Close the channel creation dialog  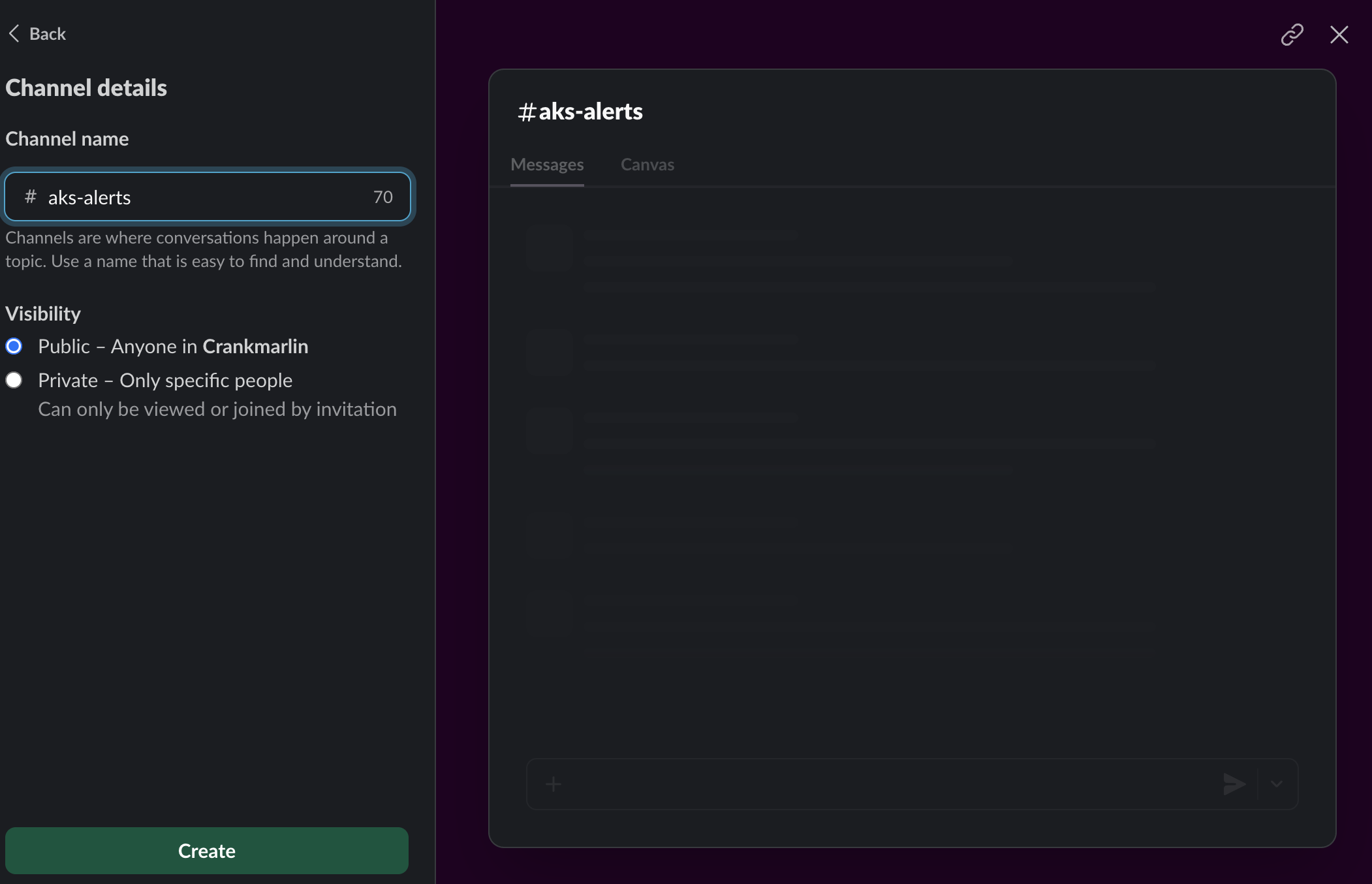(1339, 35)
